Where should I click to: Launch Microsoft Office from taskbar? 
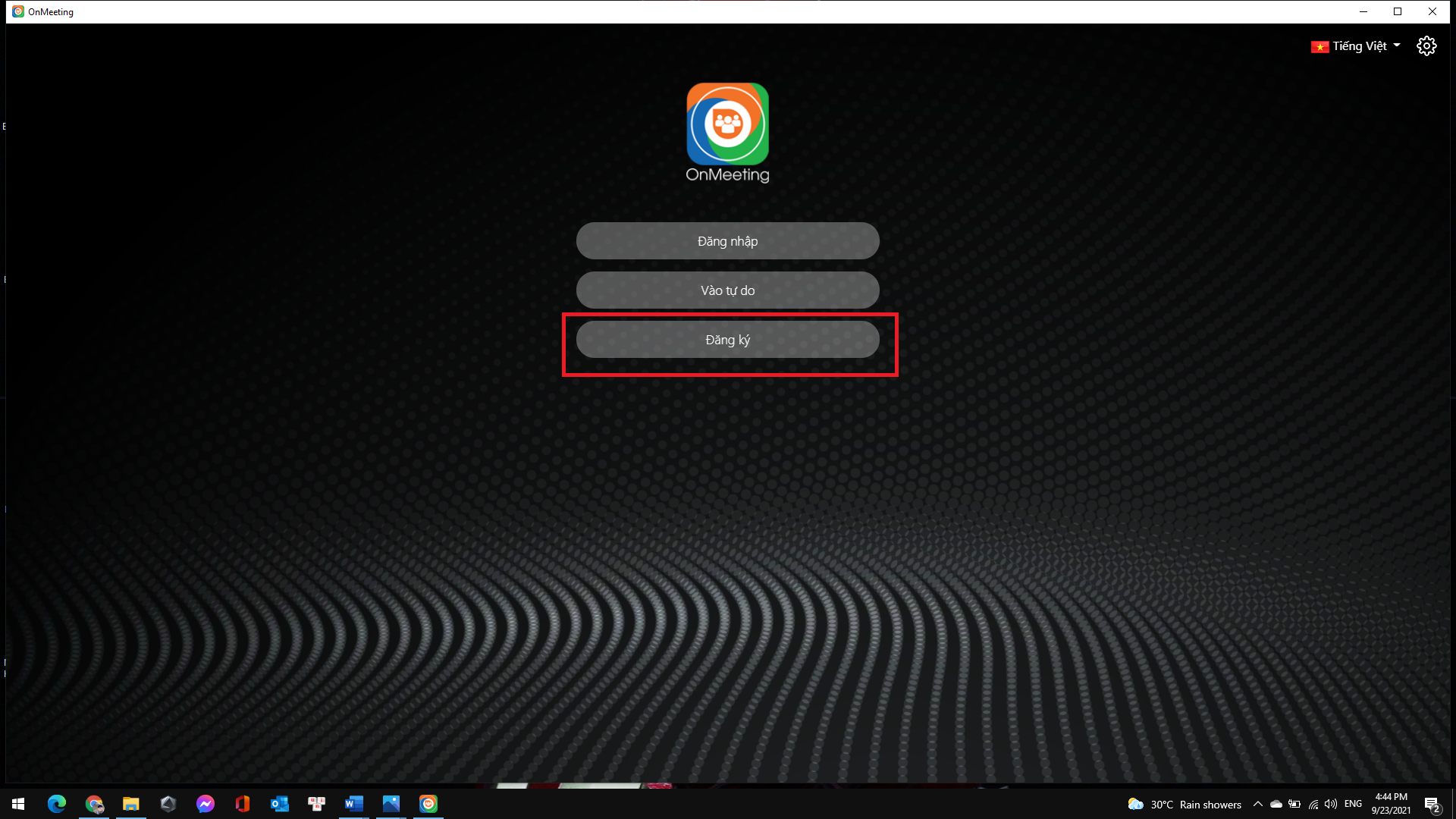coord(243,804)
